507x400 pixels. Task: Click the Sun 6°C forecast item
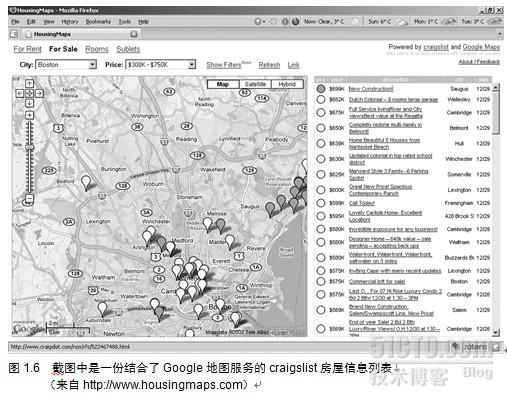click(388, 22)
